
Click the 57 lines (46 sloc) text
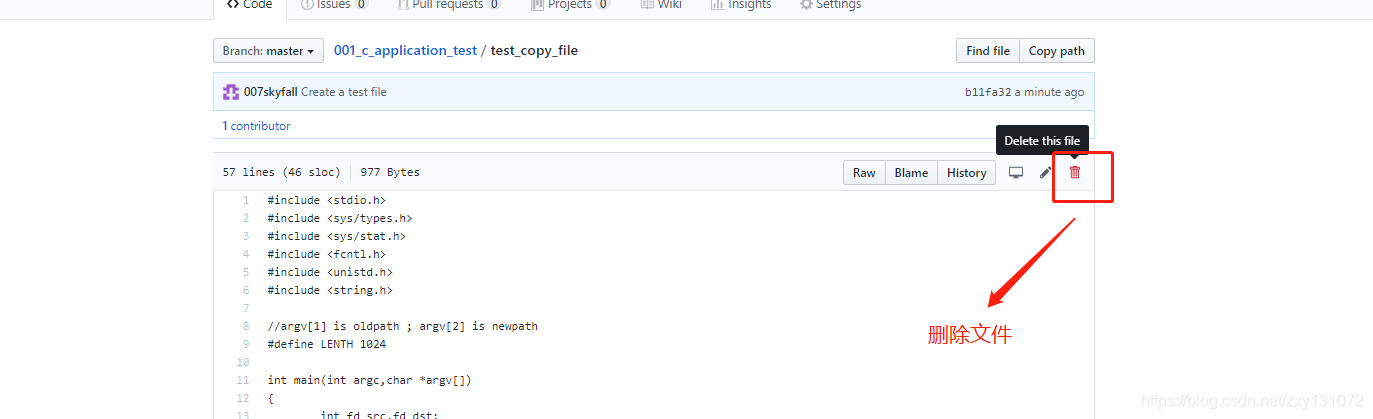[x=281, y=172]
